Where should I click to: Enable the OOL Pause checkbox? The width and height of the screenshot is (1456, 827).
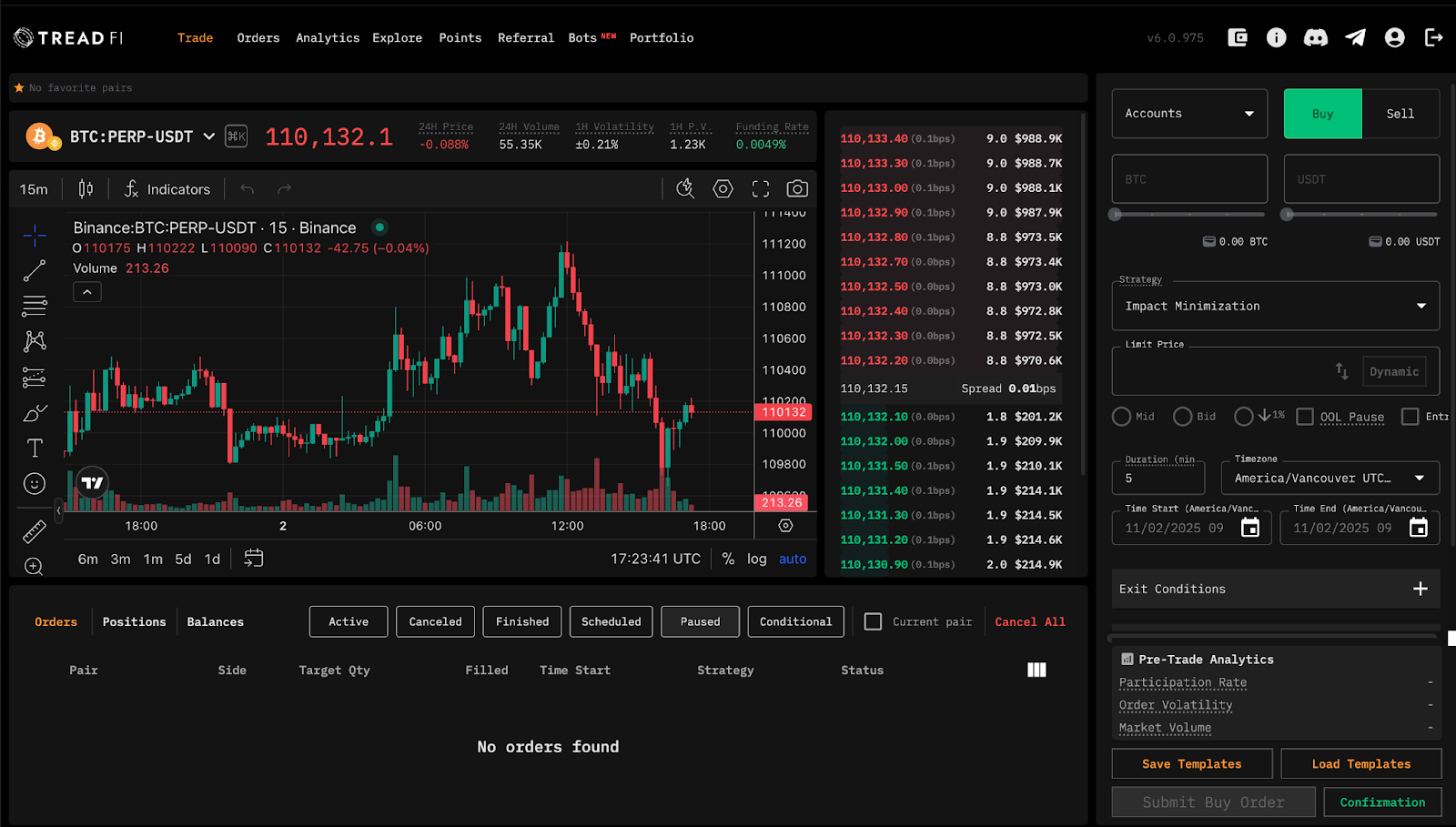1305,417
